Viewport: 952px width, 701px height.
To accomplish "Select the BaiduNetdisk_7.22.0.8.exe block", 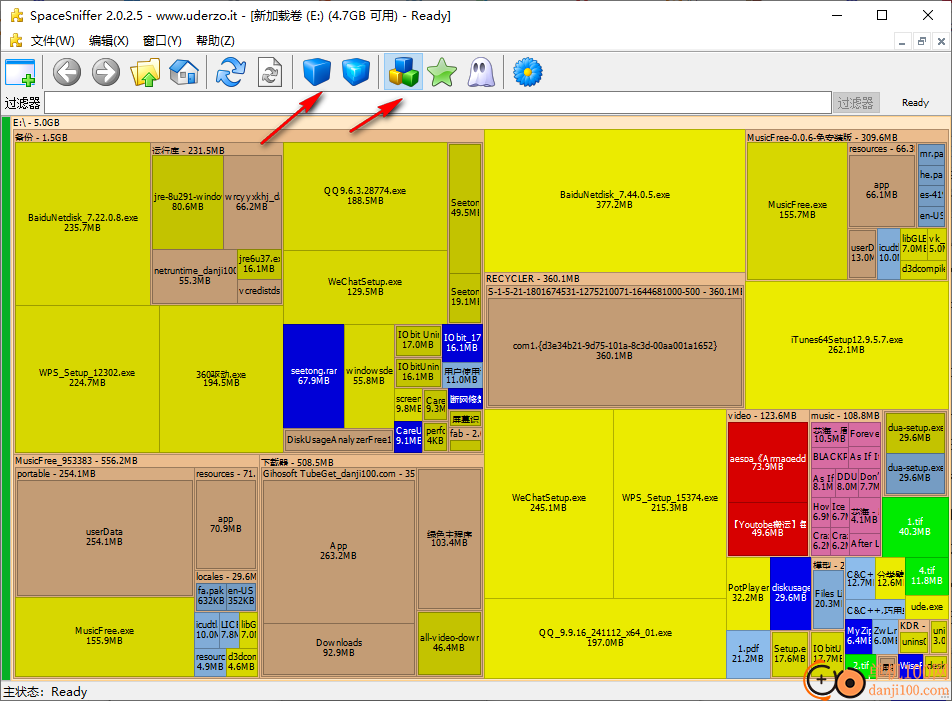I will coord(83,223).
